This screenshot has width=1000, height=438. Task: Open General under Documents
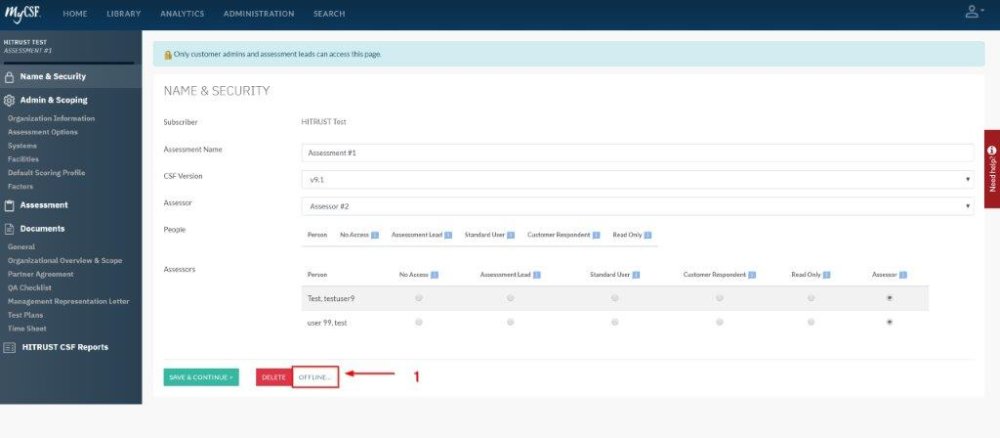pos(21,247)
